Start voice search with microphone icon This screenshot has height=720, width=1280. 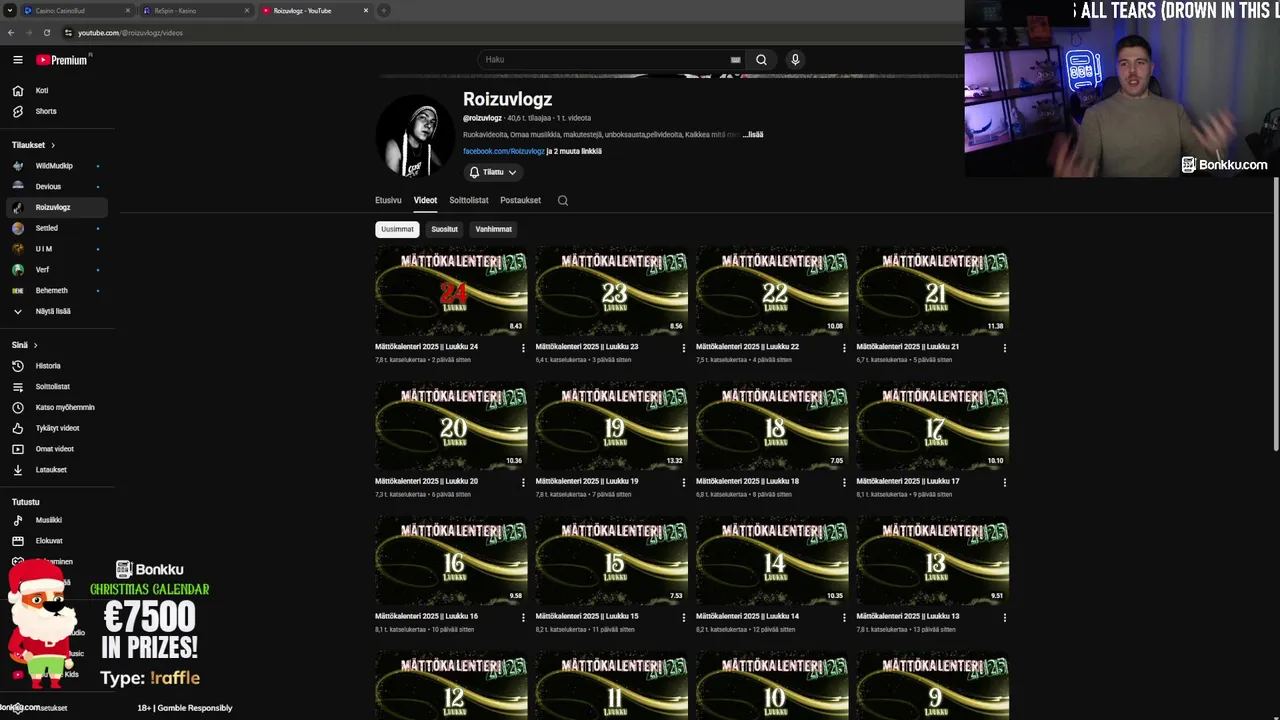click(795, 60)
